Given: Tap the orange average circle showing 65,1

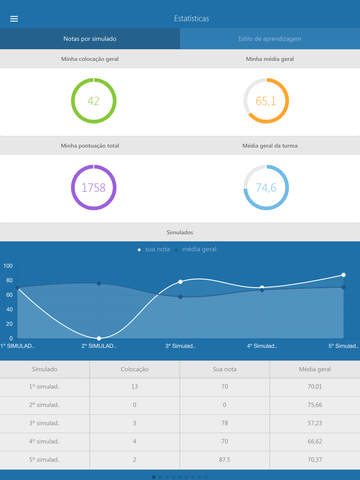Looking at the screenshot, I should 266,101.
